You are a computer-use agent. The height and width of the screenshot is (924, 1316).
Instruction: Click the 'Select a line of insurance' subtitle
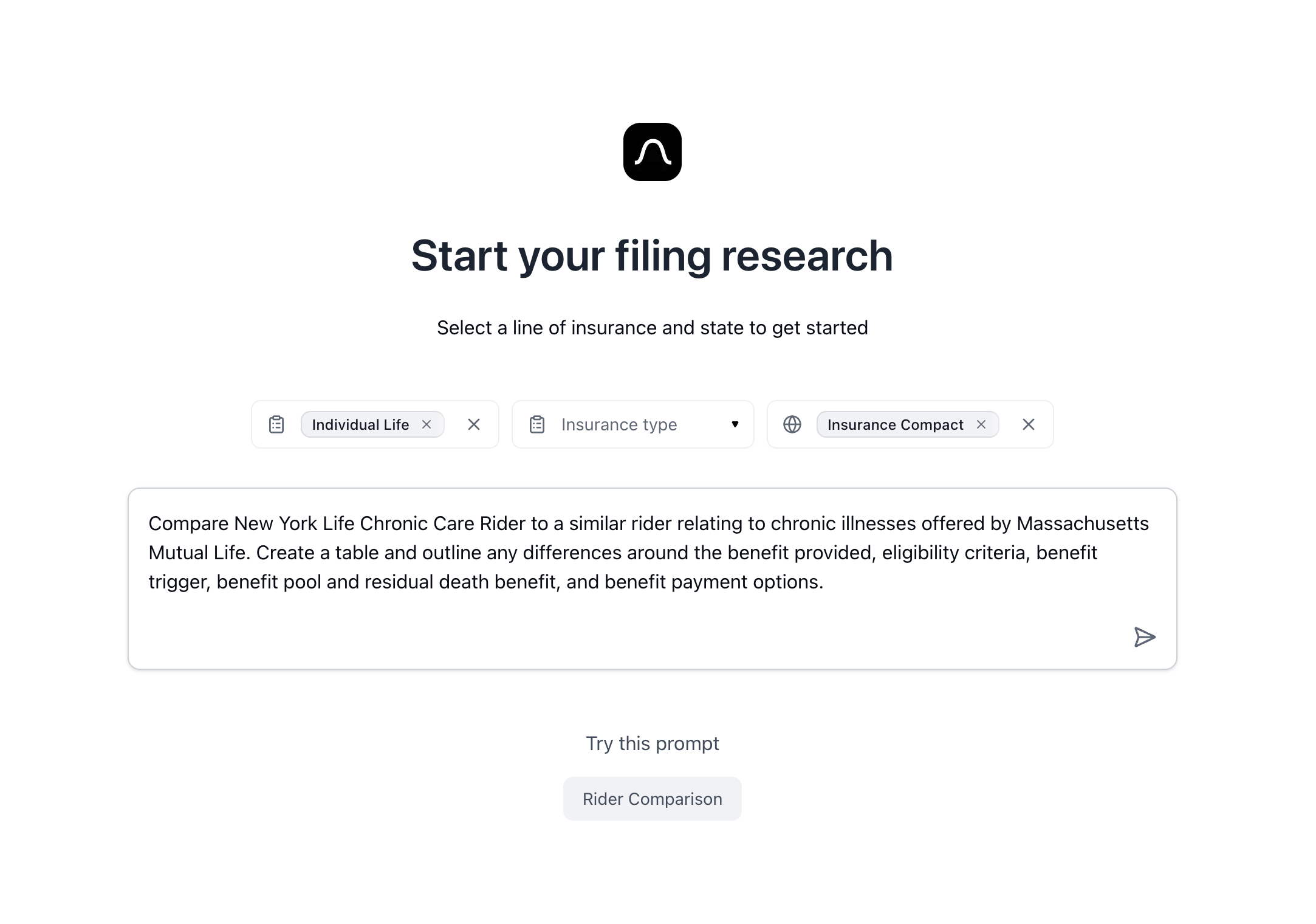[x=652, y=328]
